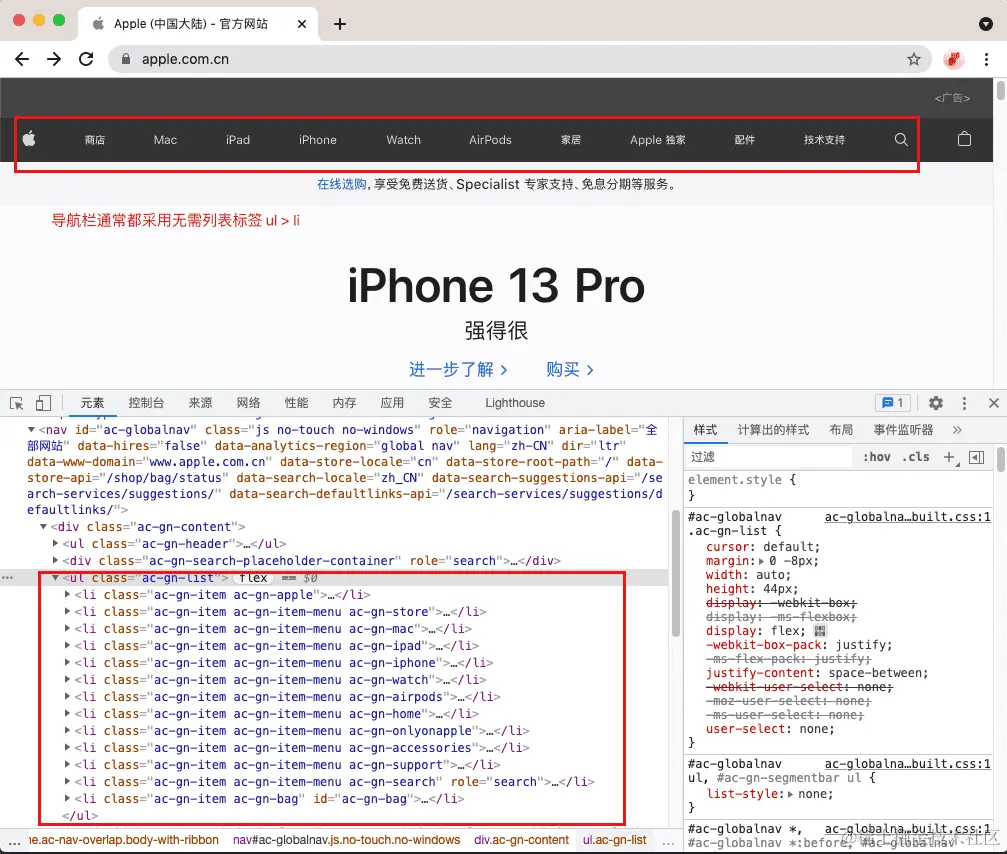
Task: Close the Apple (中国大陆) tab
Action: 302,24
